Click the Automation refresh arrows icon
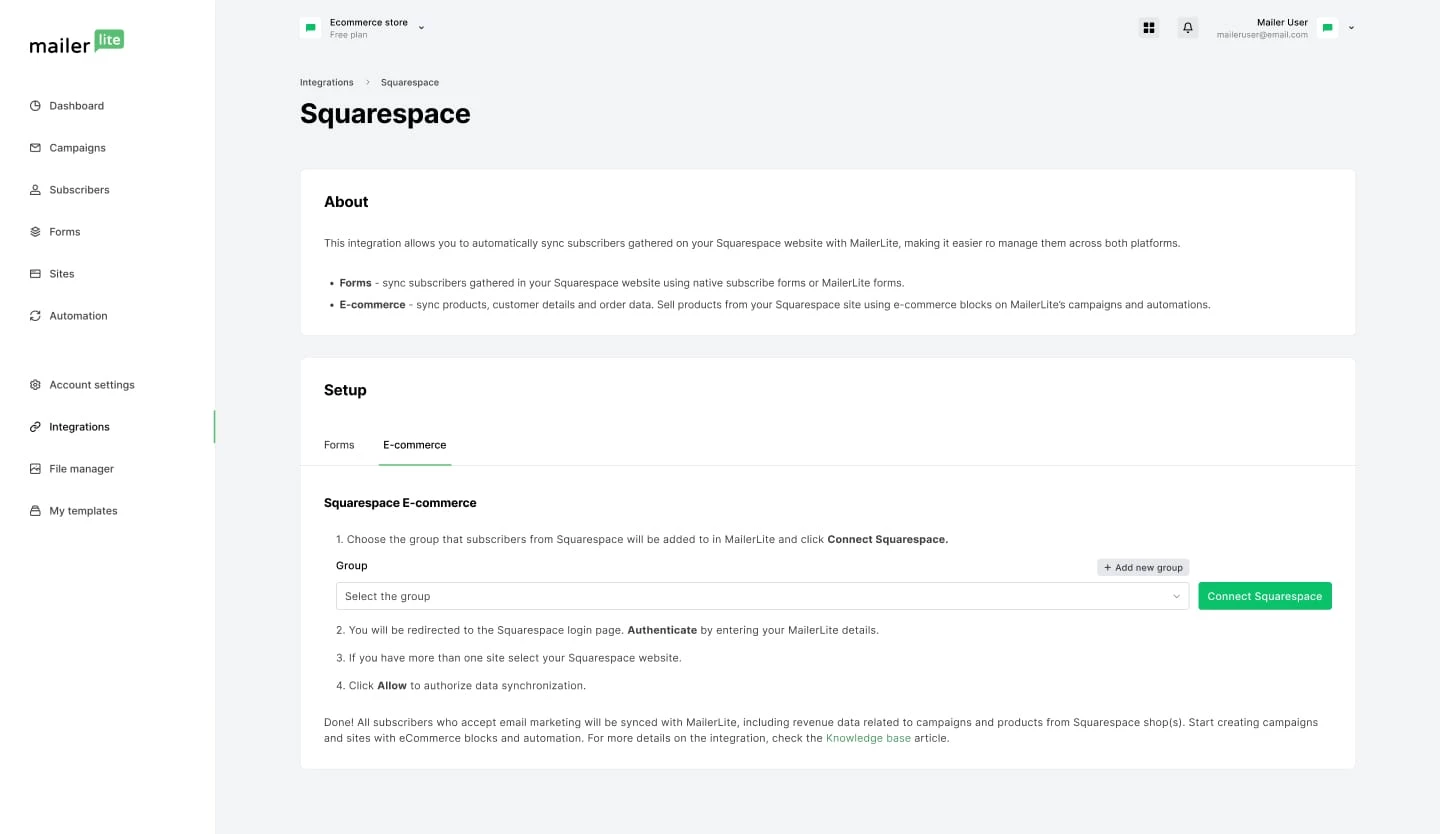This screenshot has width=1440, height=834. pos(35,316)
